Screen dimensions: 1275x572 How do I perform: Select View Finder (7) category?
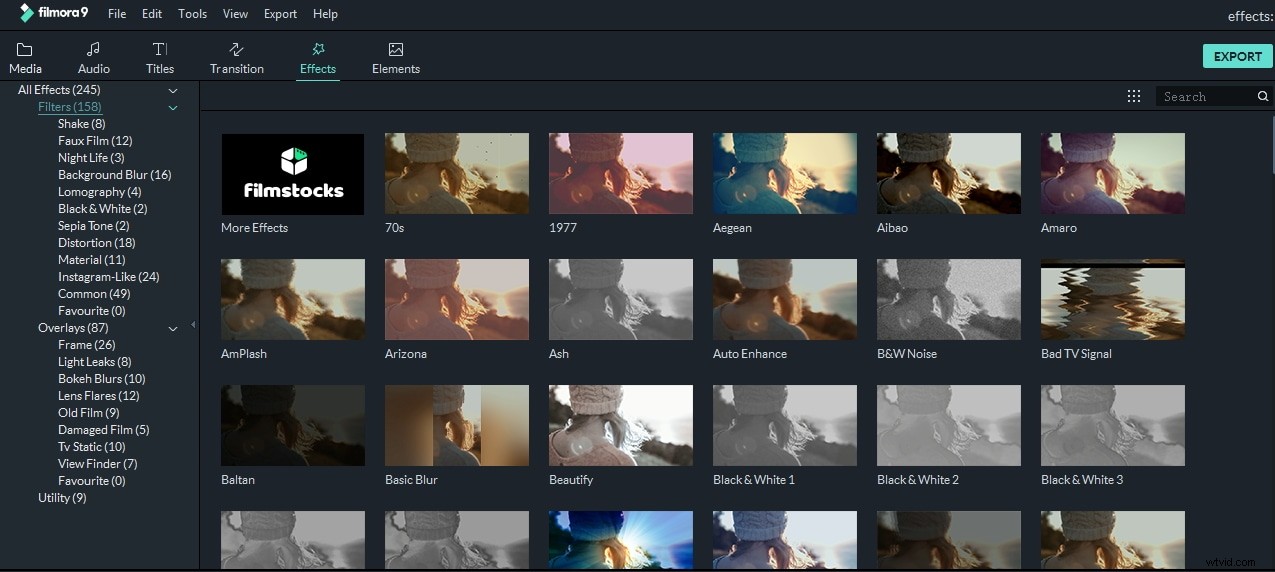click(x=97, y=464)
